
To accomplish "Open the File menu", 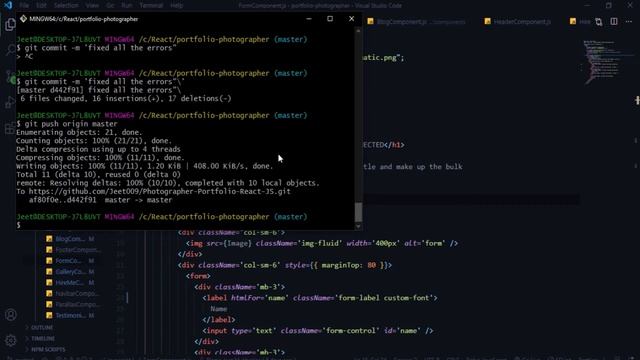I will (24, 6).
